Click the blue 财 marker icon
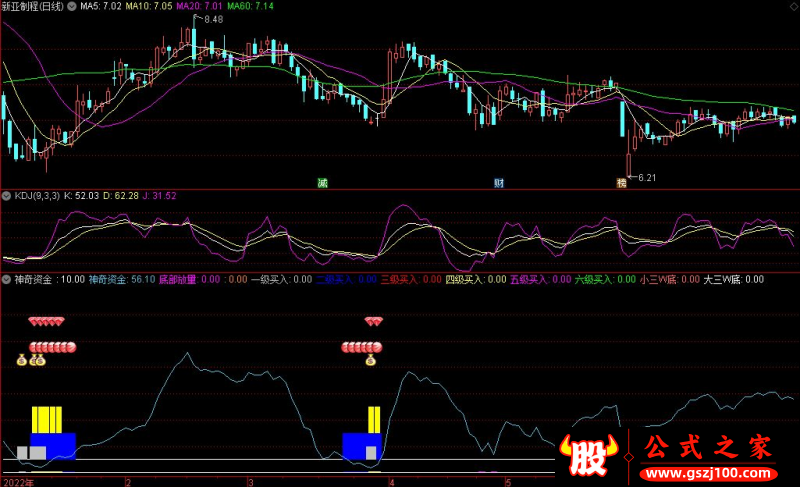The image size is (800, 487). [x=499, y=183]
